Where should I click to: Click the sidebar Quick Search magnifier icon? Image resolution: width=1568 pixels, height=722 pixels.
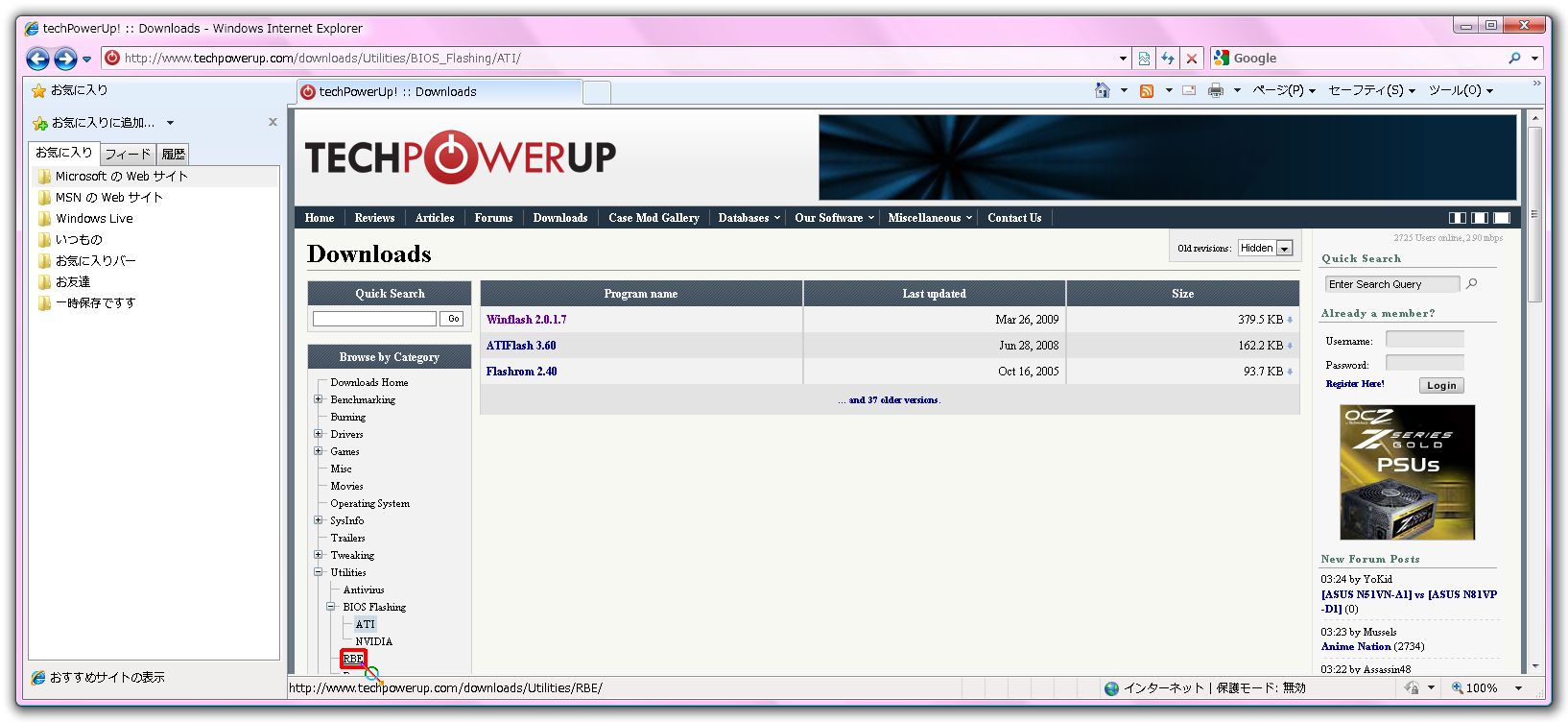pos(1472,283)
